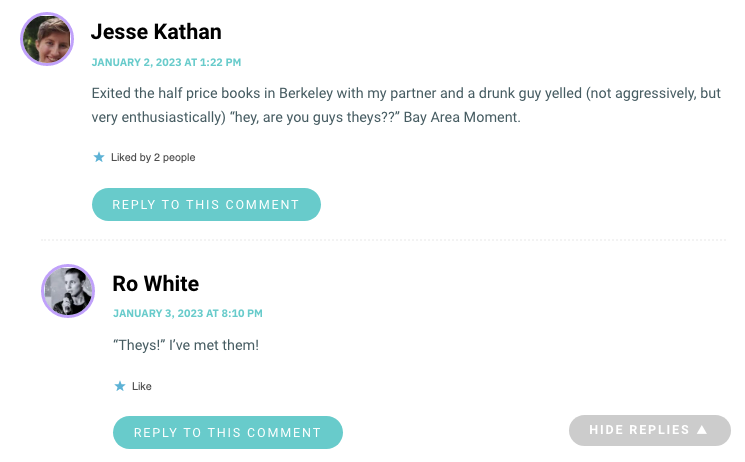Image resolution: width=745 pixels, height=462 pixels.
Task: Click the star icon beside Liked by 2 people
Action: tap(99, 157)
